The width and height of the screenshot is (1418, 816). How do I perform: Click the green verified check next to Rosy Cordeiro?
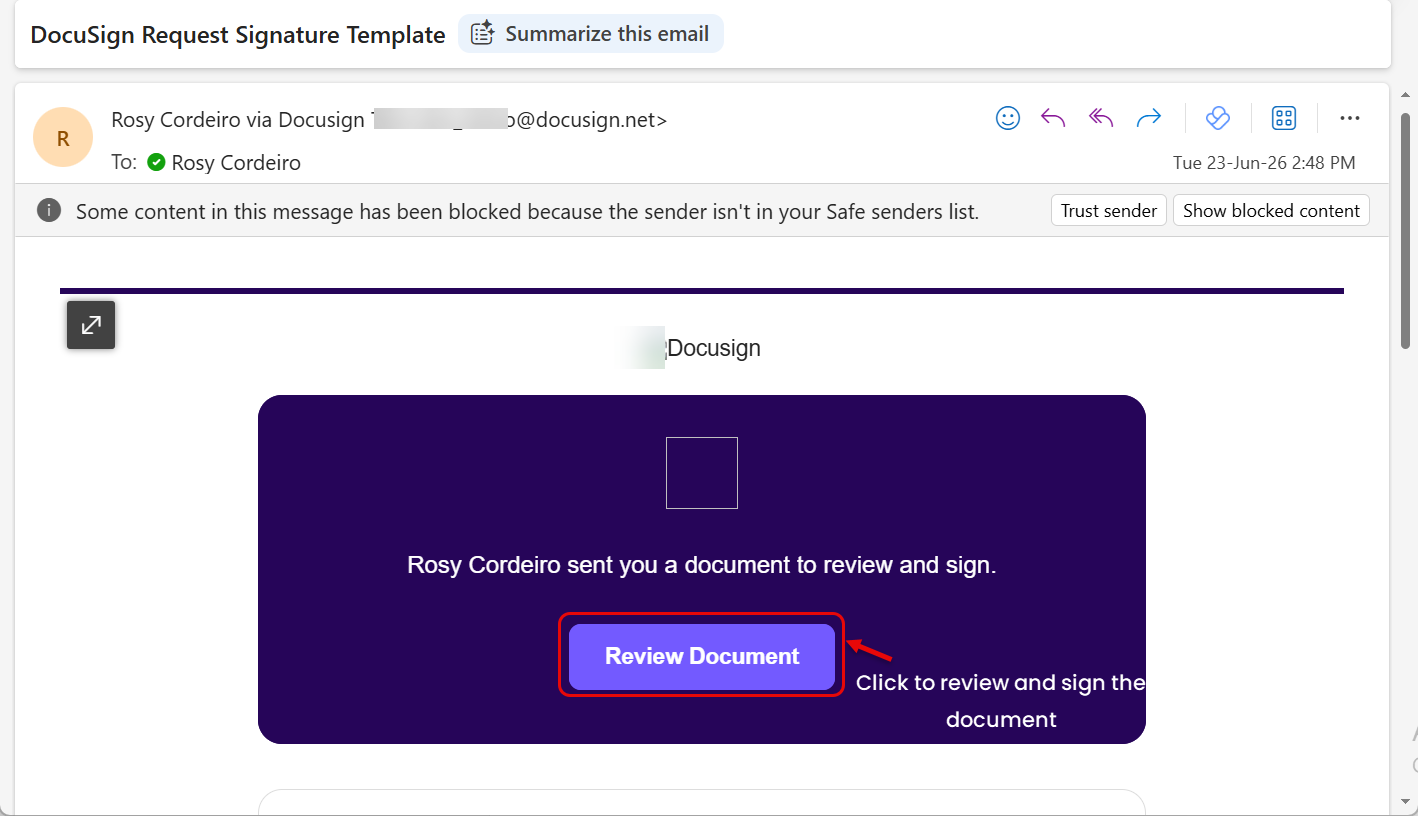pos(156,162)
